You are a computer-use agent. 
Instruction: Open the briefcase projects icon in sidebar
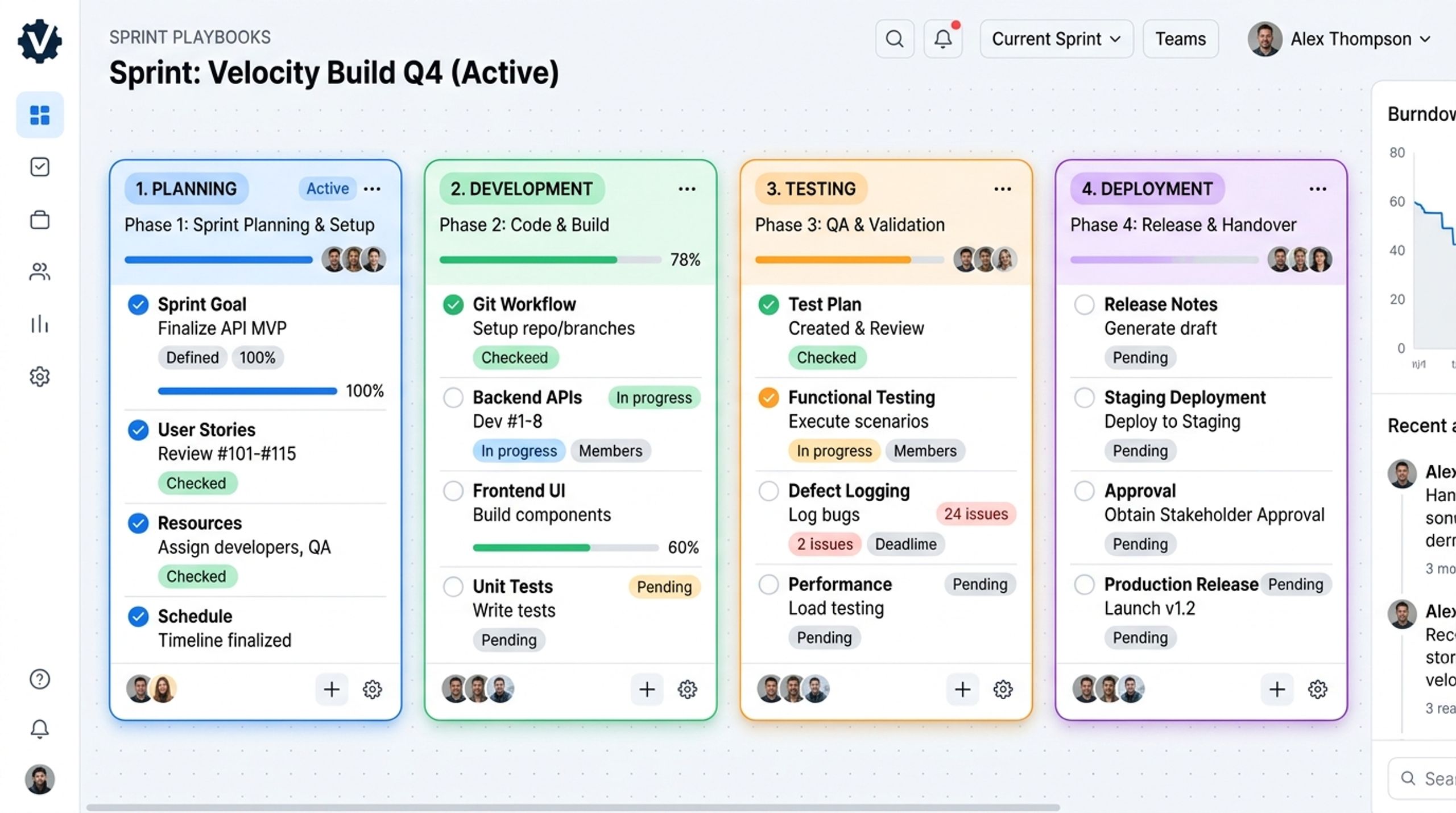click(40, 220)
